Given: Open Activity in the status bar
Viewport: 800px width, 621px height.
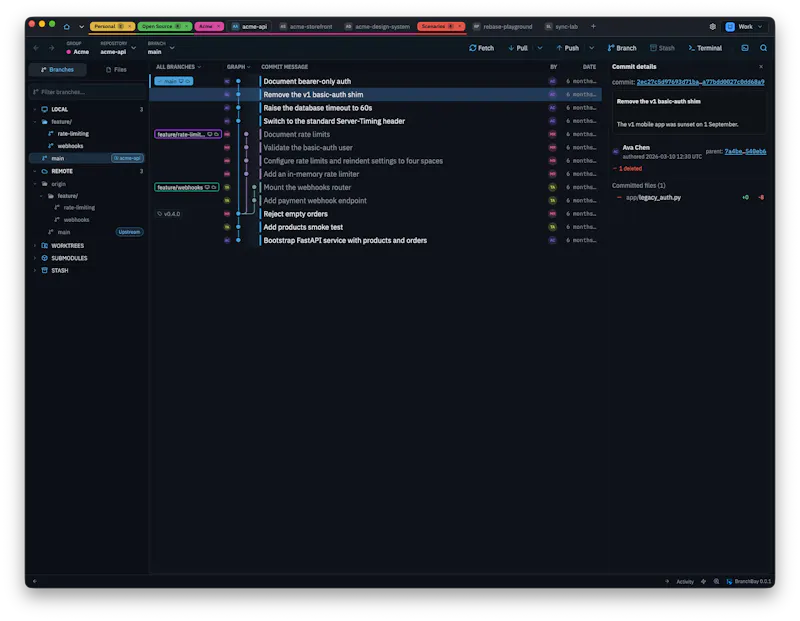Looking at the screenshot, I should tap(685, 582).
